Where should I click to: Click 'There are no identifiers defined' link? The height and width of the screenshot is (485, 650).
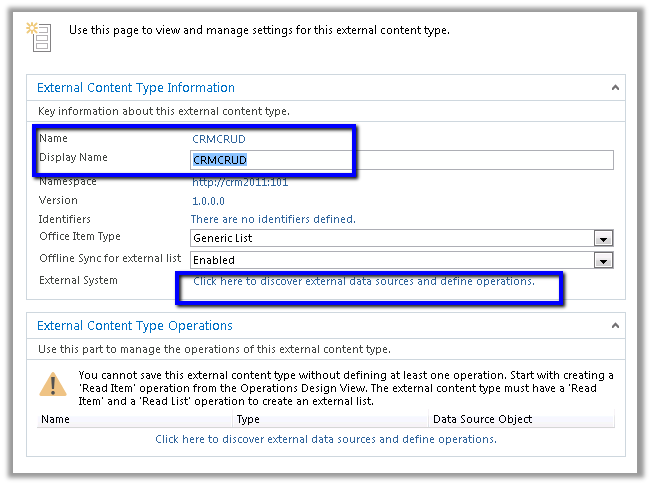click(x=272, y=219)
